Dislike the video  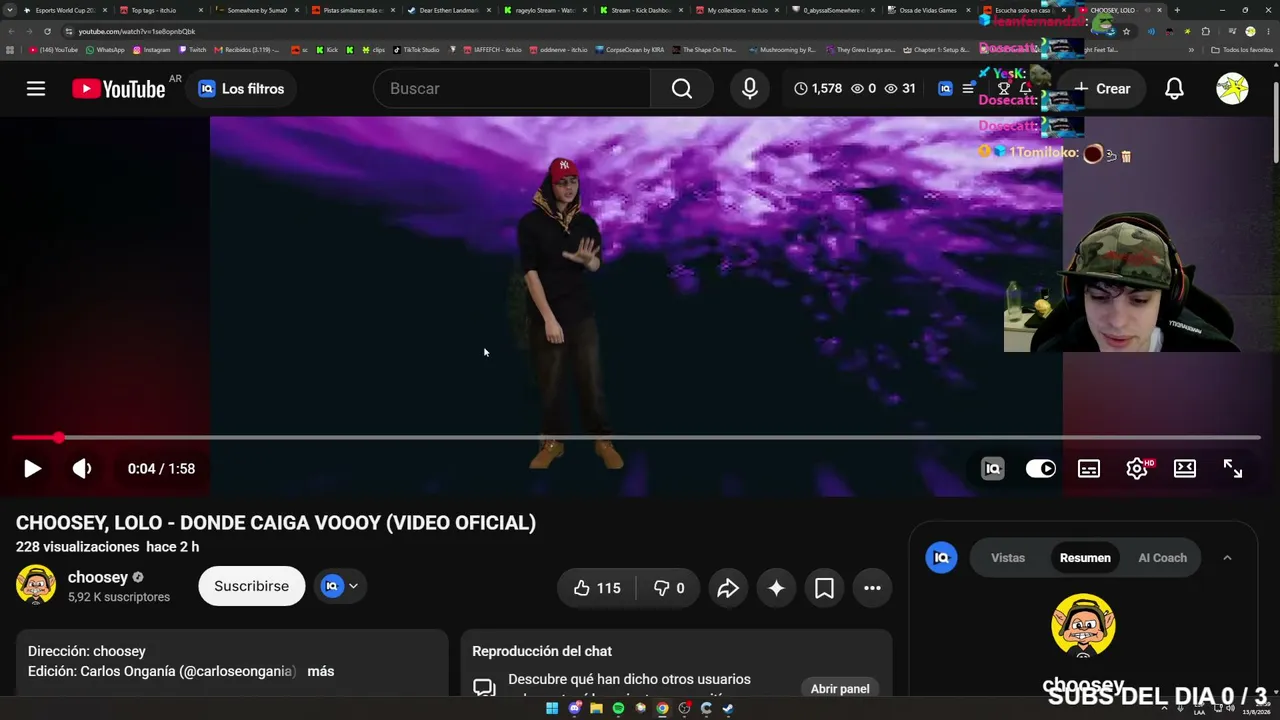coord(669,588)
